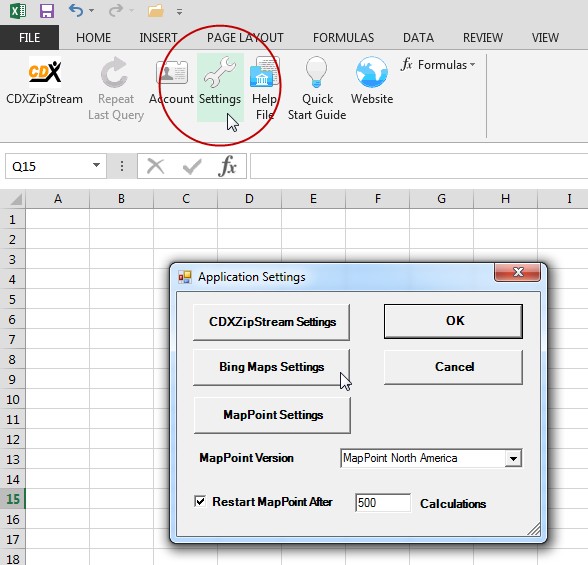Click CDXZipStream Settings button

tap(272, 322)
